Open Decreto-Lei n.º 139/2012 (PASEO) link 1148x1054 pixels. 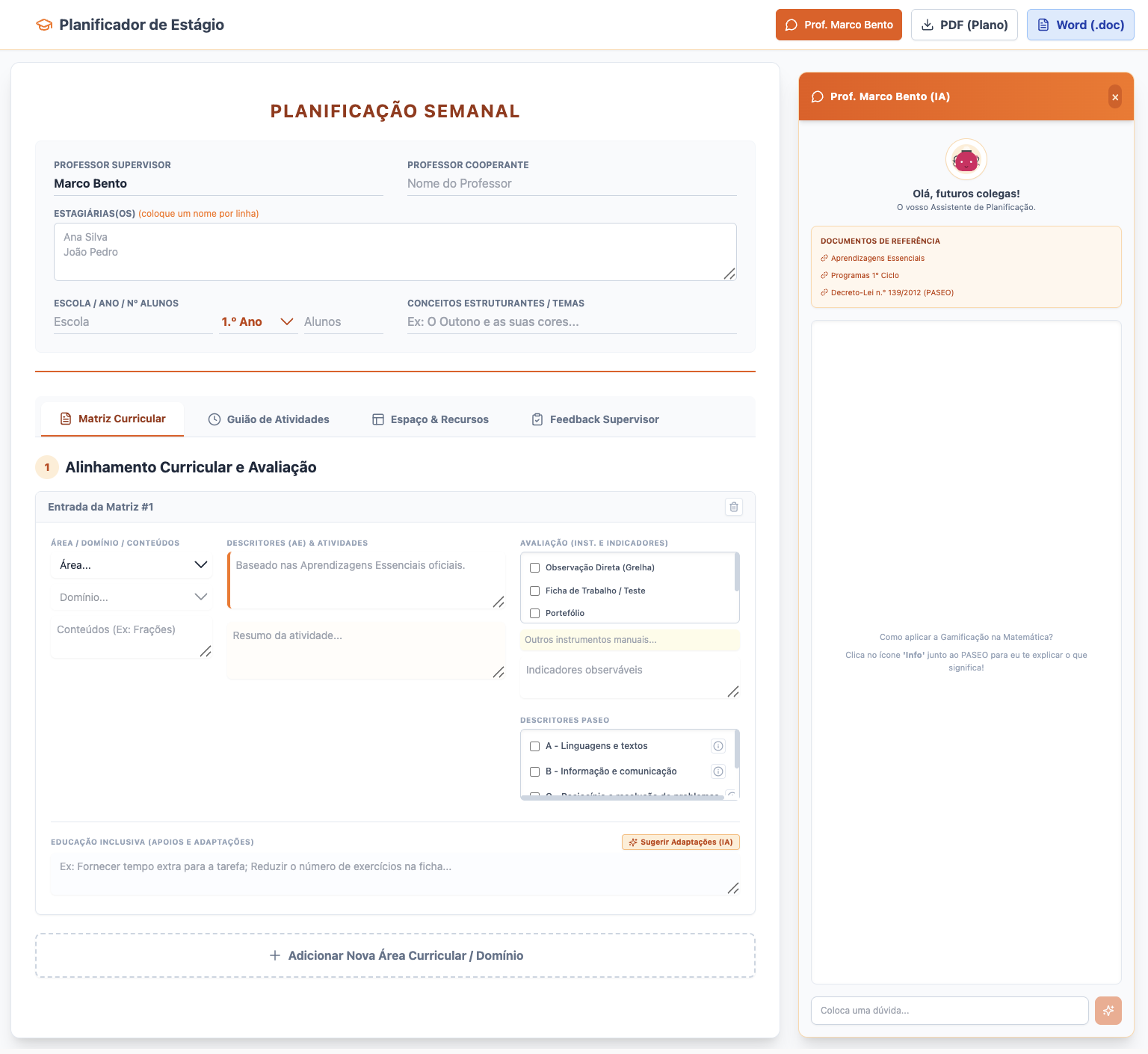tap(887, 293)
